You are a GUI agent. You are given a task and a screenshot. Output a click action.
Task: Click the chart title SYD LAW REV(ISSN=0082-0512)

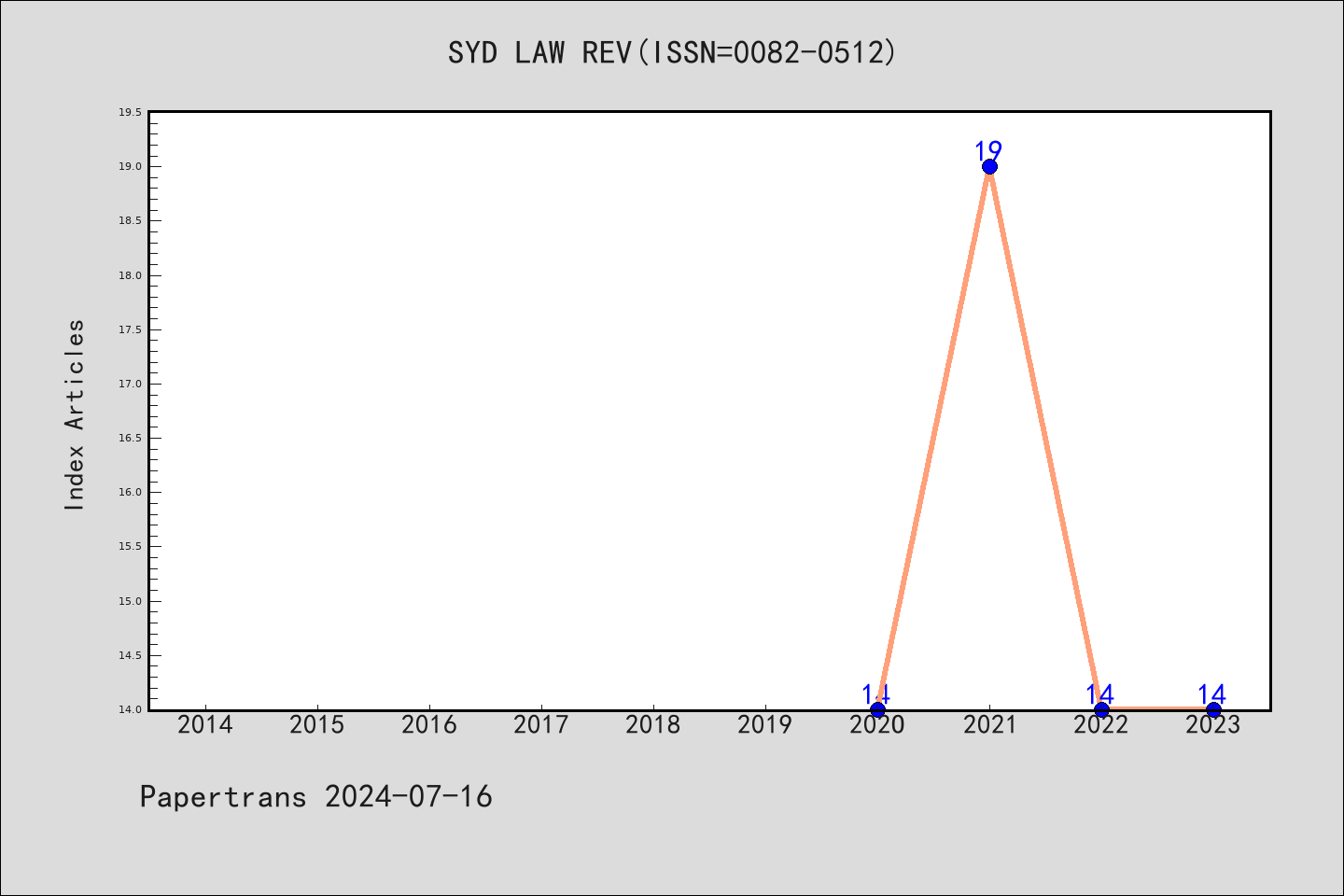(x=672, y=52)
